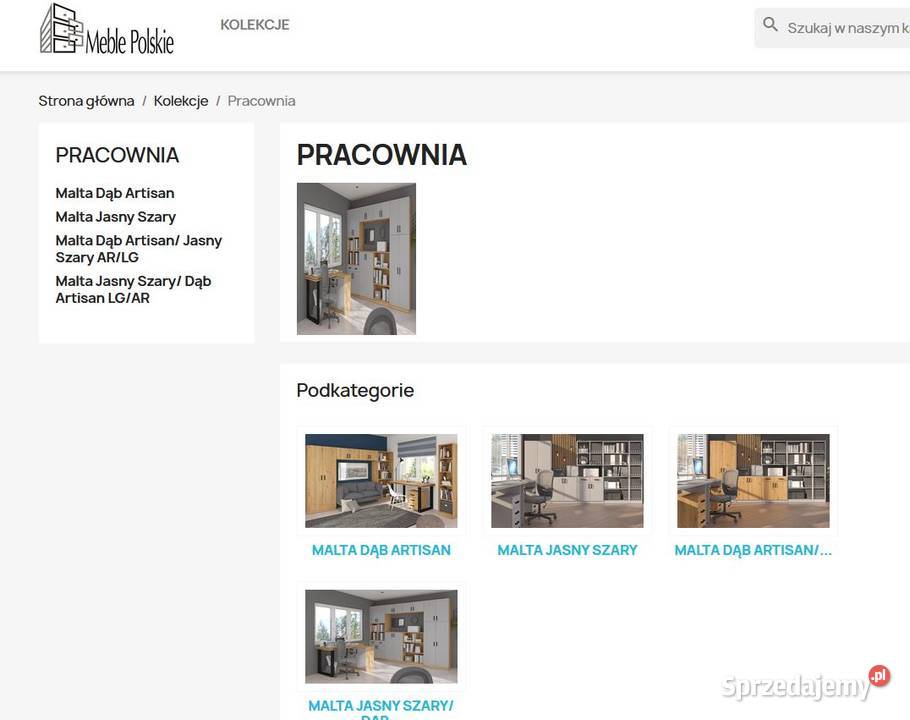Open the KOLEKCJE menu
This screenshot has width=910, height=720.
[x=255, y=24]
